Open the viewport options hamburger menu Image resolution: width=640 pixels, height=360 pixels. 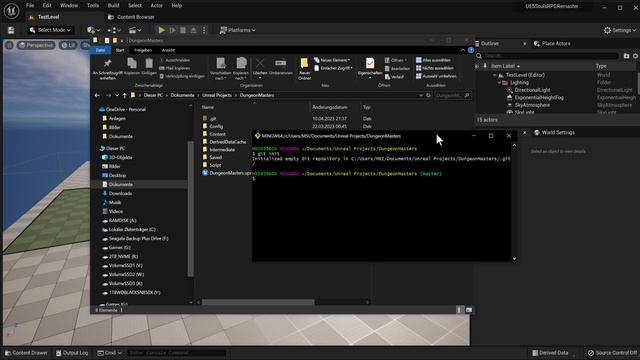(9, 45)
